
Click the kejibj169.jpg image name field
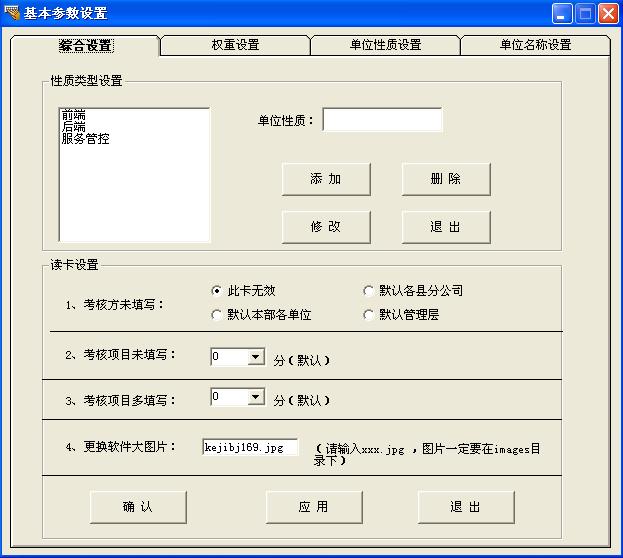pyautogui.click(x=250, y=447)
